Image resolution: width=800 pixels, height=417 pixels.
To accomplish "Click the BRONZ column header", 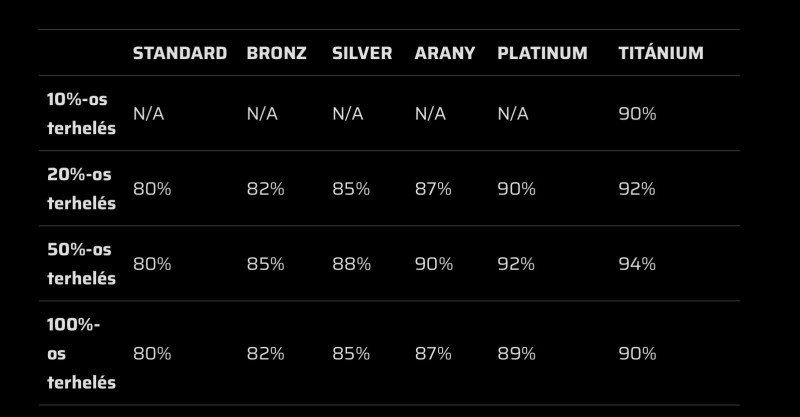I will (276, 53).
